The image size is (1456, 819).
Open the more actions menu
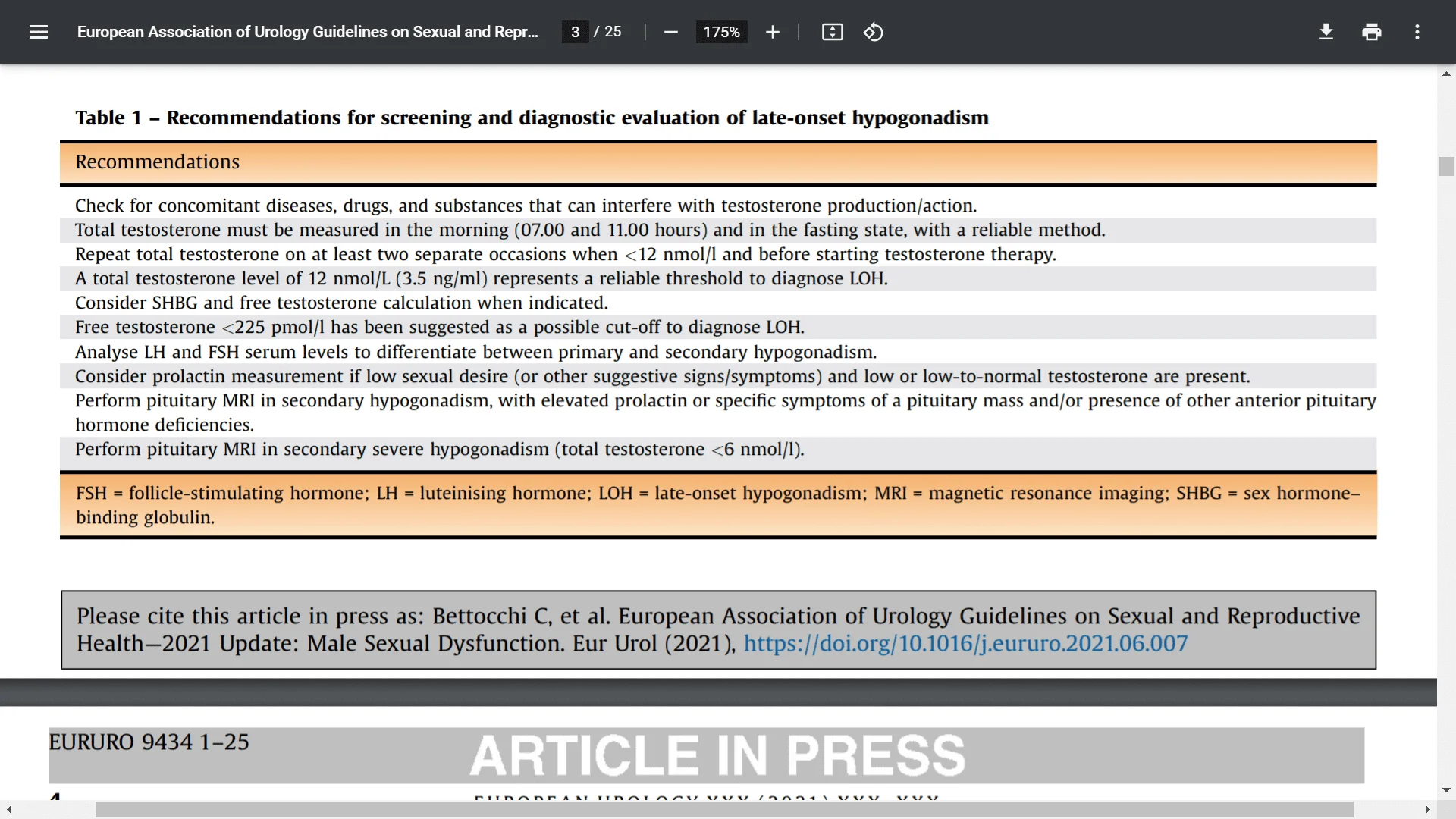[x=1417, y=32]
